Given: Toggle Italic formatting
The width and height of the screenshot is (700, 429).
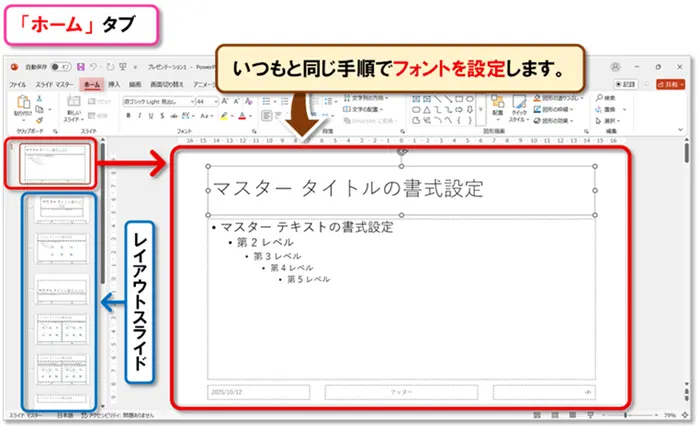Looking at the screenshot, I should 140,116.
